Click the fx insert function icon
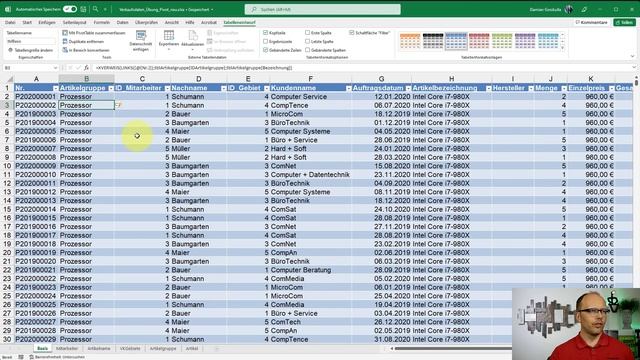The width and height of the screenshot is (640, 360). [86, 68]
